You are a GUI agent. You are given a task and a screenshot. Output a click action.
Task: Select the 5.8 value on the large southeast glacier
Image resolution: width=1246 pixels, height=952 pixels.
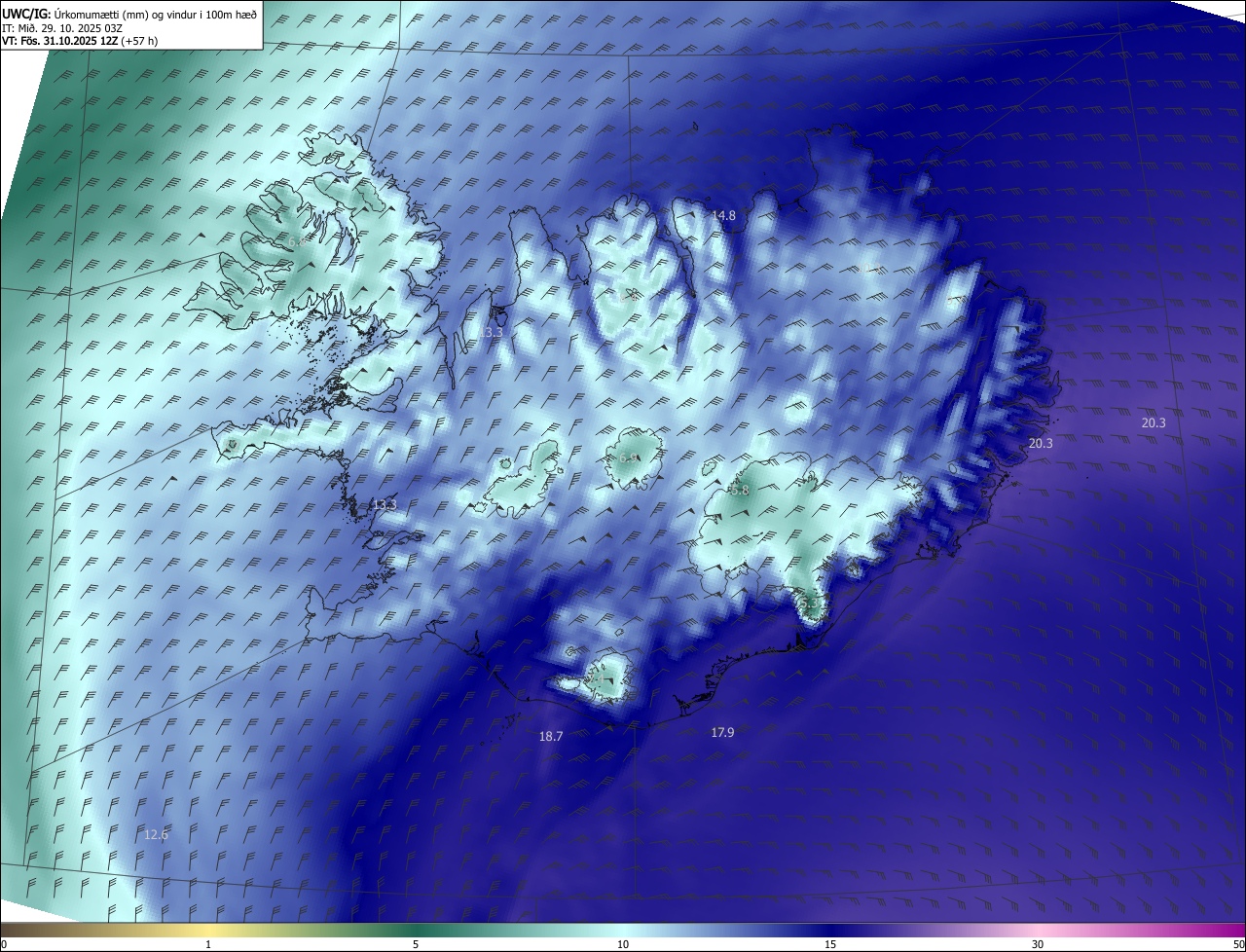click(740, 491)
